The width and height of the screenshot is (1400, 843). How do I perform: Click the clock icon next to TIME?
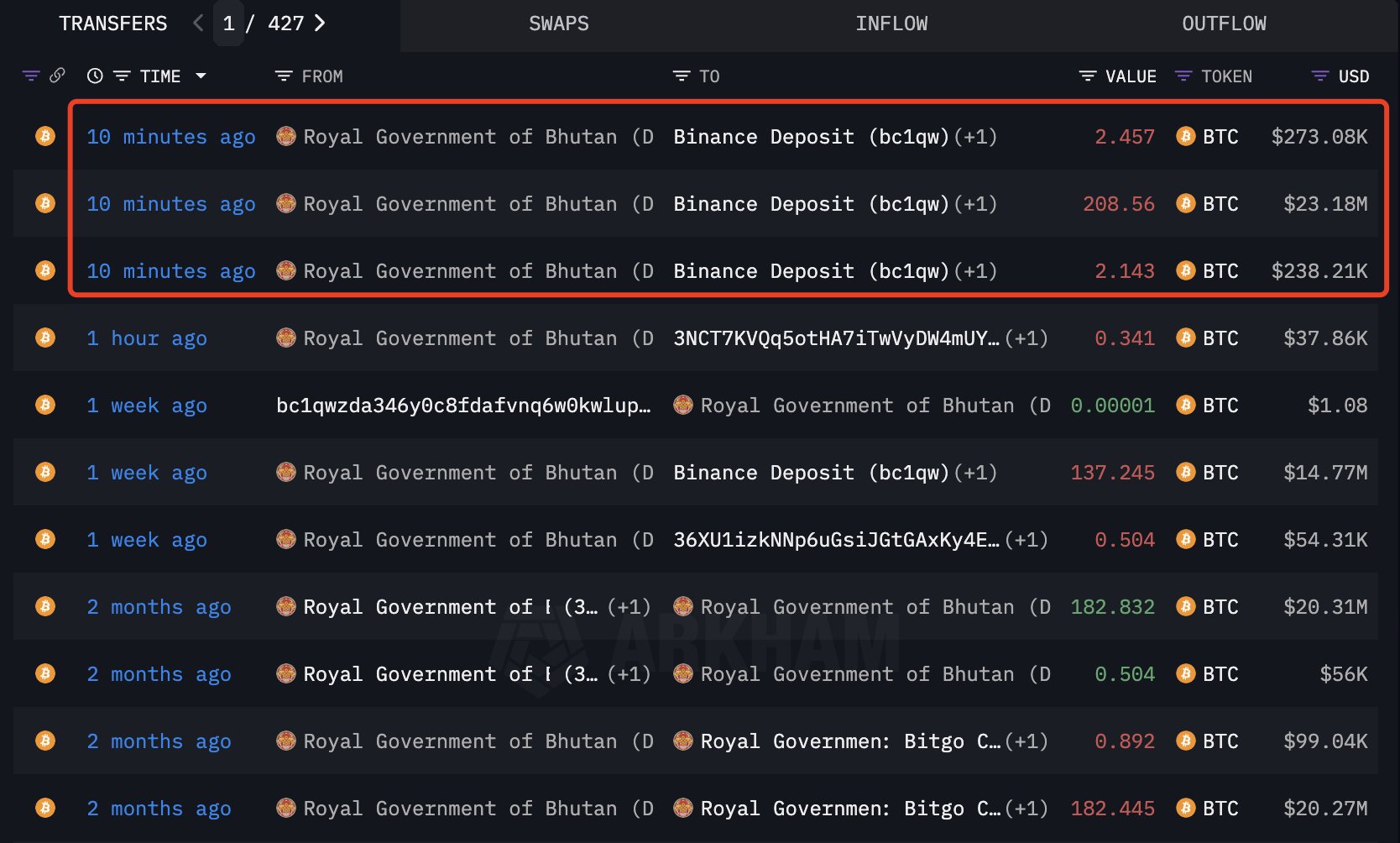95,76
